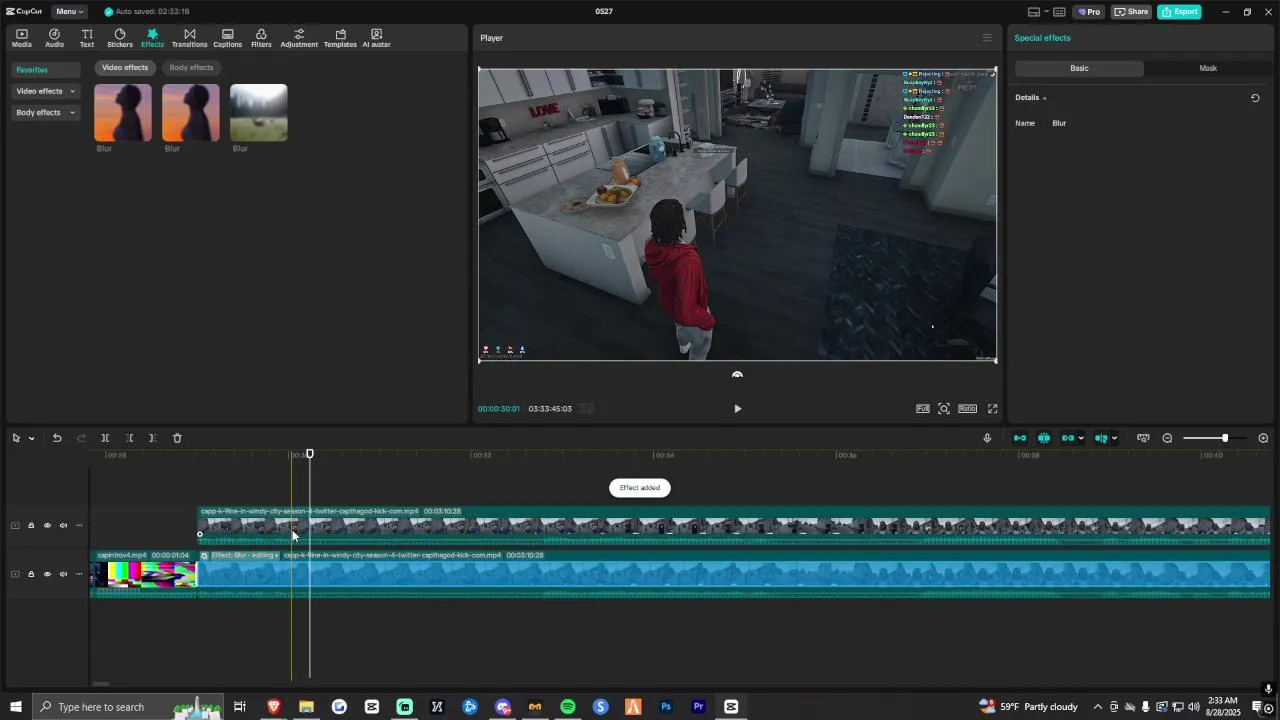Switch to the Body effects tab
The height and width of the screenshot is (720, 1280).
point(191,68)
